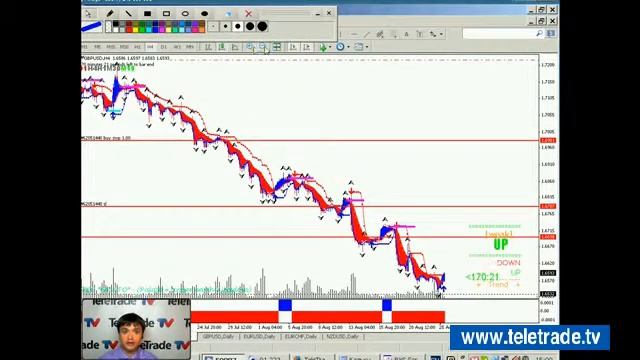
Task: Click the system tray clock
Action: tap(544, 358)
